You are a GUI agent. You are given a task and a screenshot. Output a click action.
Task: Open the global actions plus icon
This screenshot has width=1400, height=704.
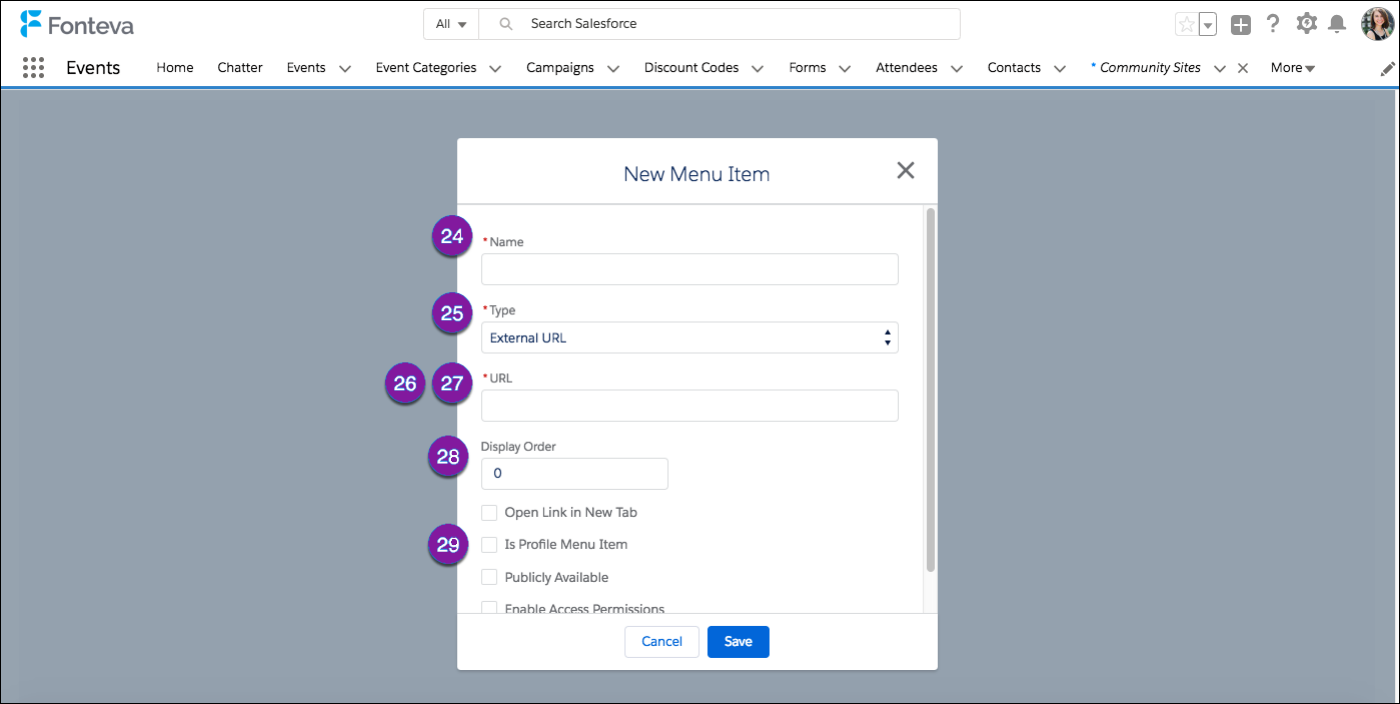(1241, 23)
